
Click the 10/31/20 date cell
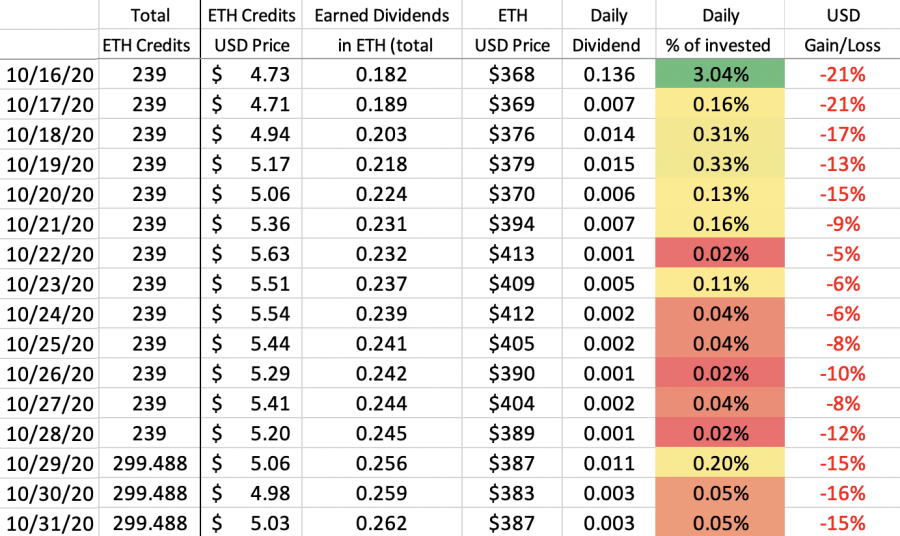(x=49, y=522)
